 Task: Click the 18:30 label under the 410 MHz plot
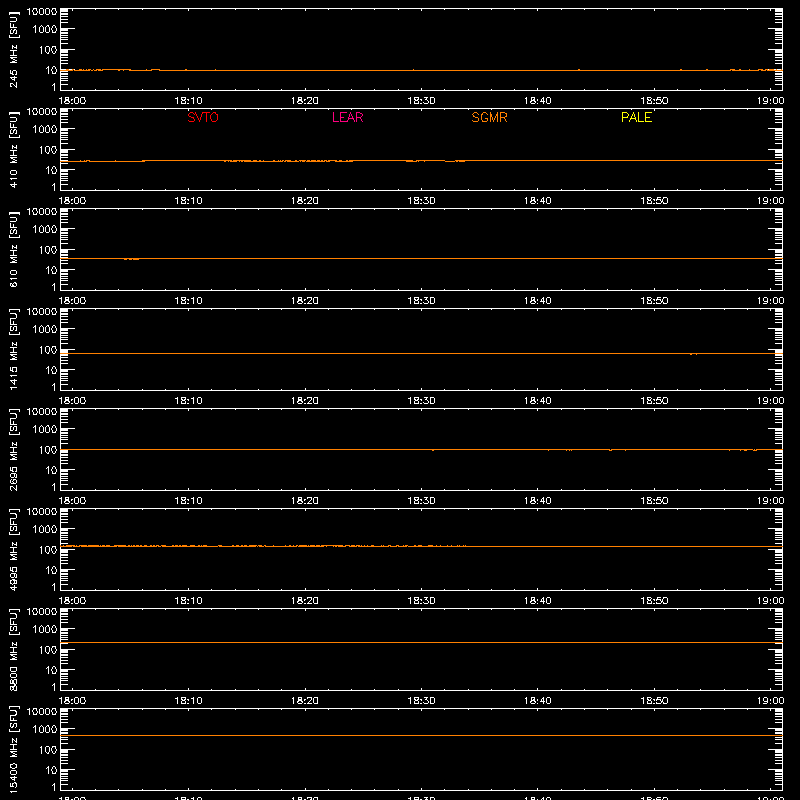click(x=421, y=201)
